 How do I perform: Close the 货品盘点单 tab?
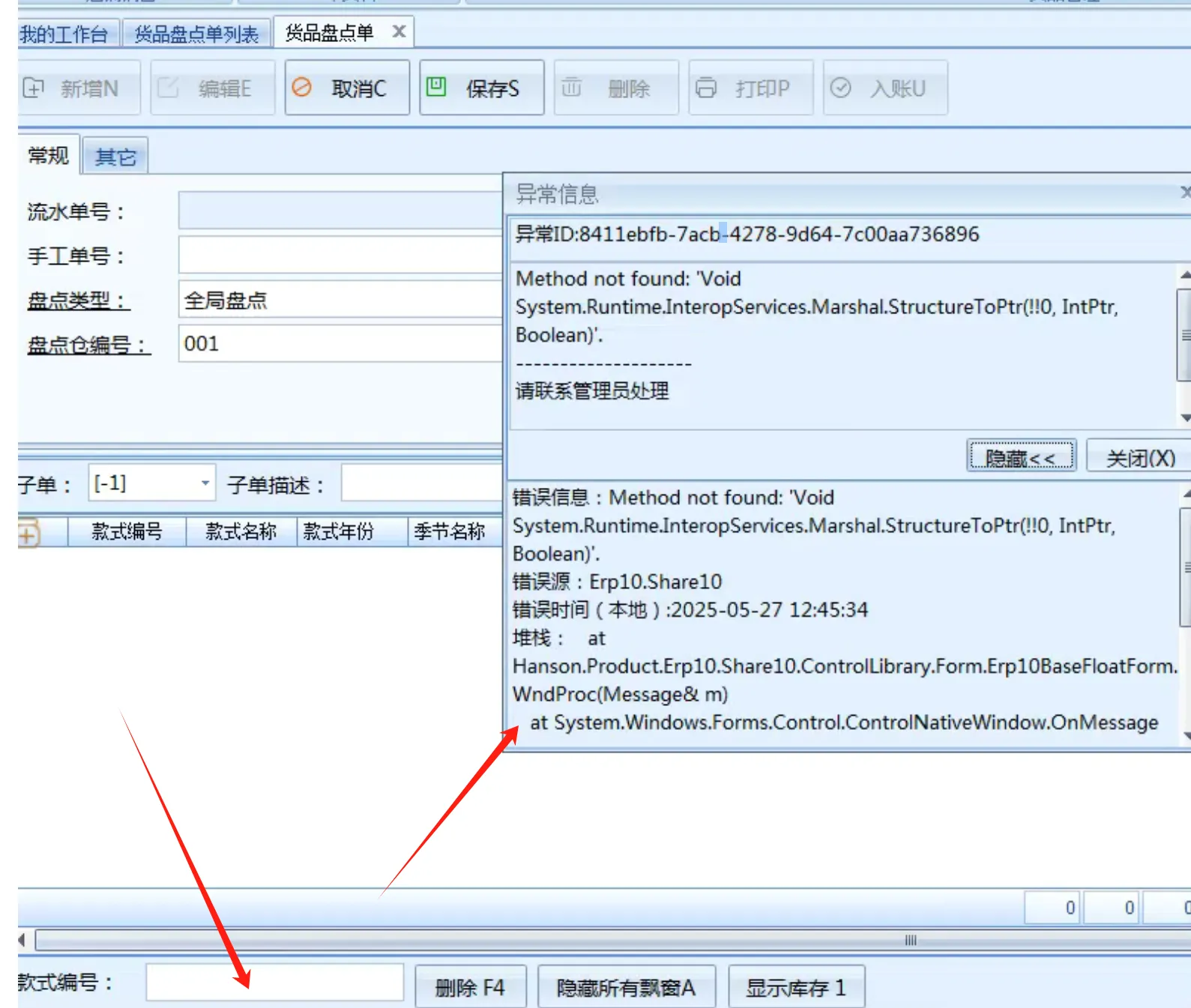399,31
